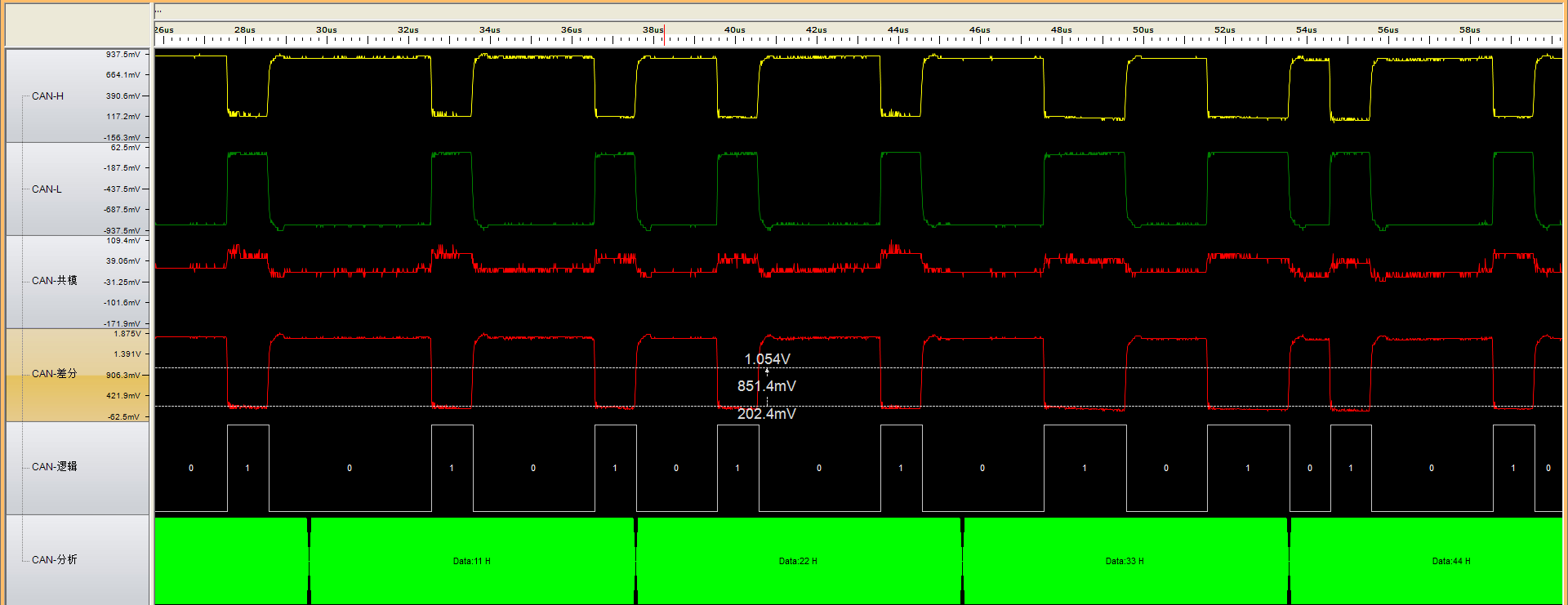Click the -187.5mV scale value for CAN-L
The image size is (1568, 605).
coord(122,168)
